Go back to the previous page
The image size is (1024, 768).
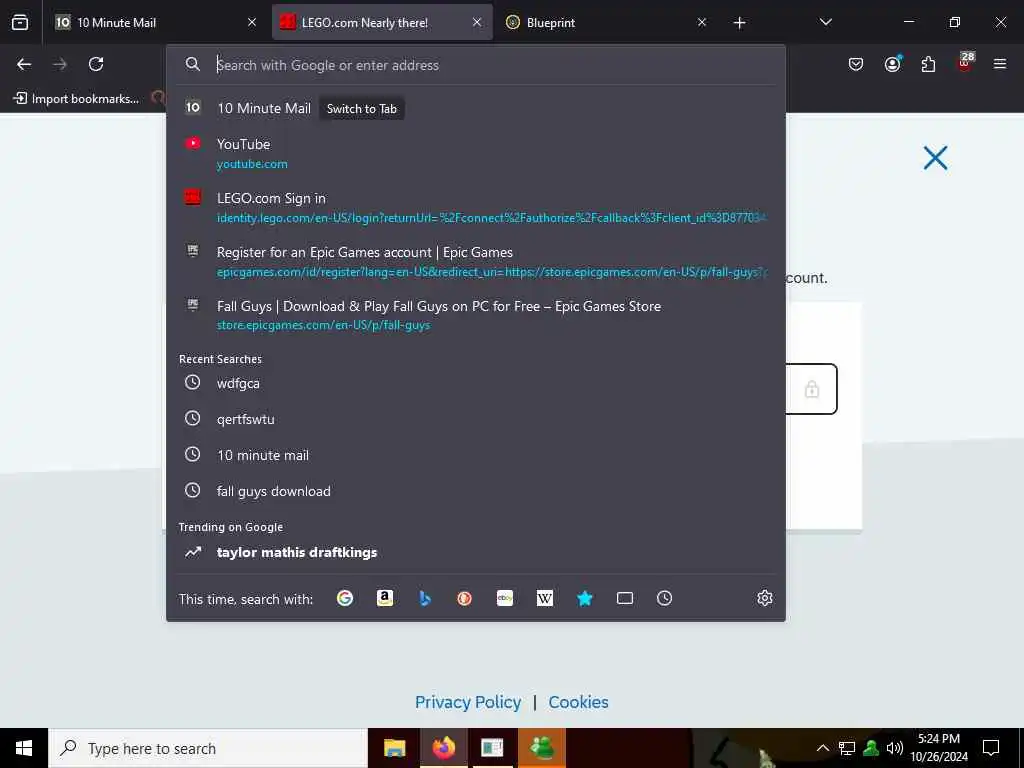24,64
